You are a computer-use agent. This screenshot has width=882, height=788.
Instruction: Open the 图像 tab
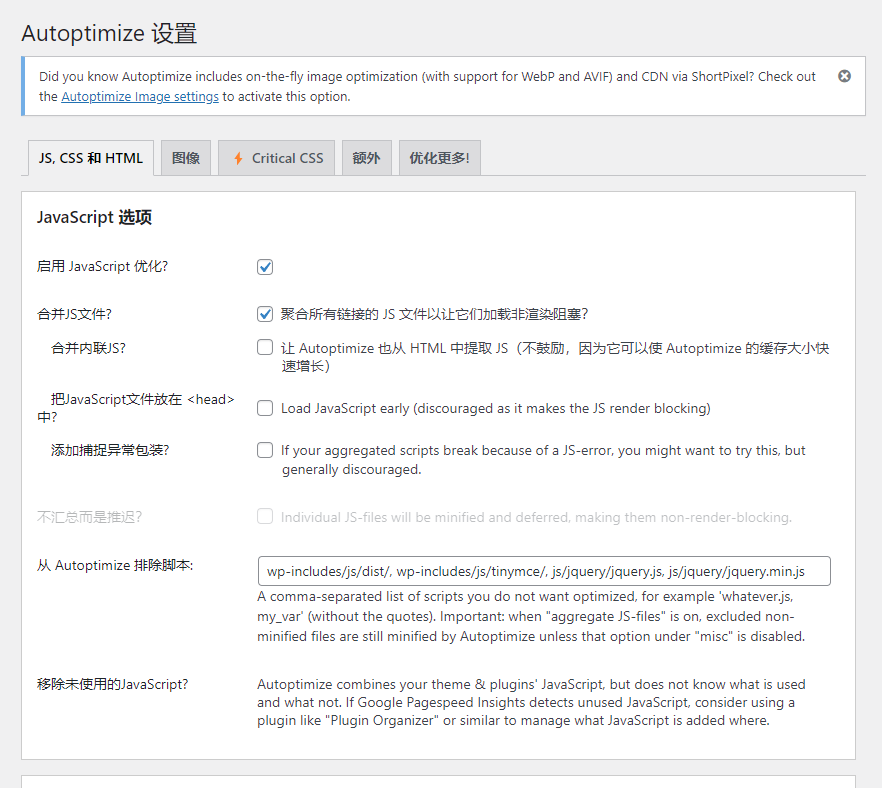(x=186, y=158)
